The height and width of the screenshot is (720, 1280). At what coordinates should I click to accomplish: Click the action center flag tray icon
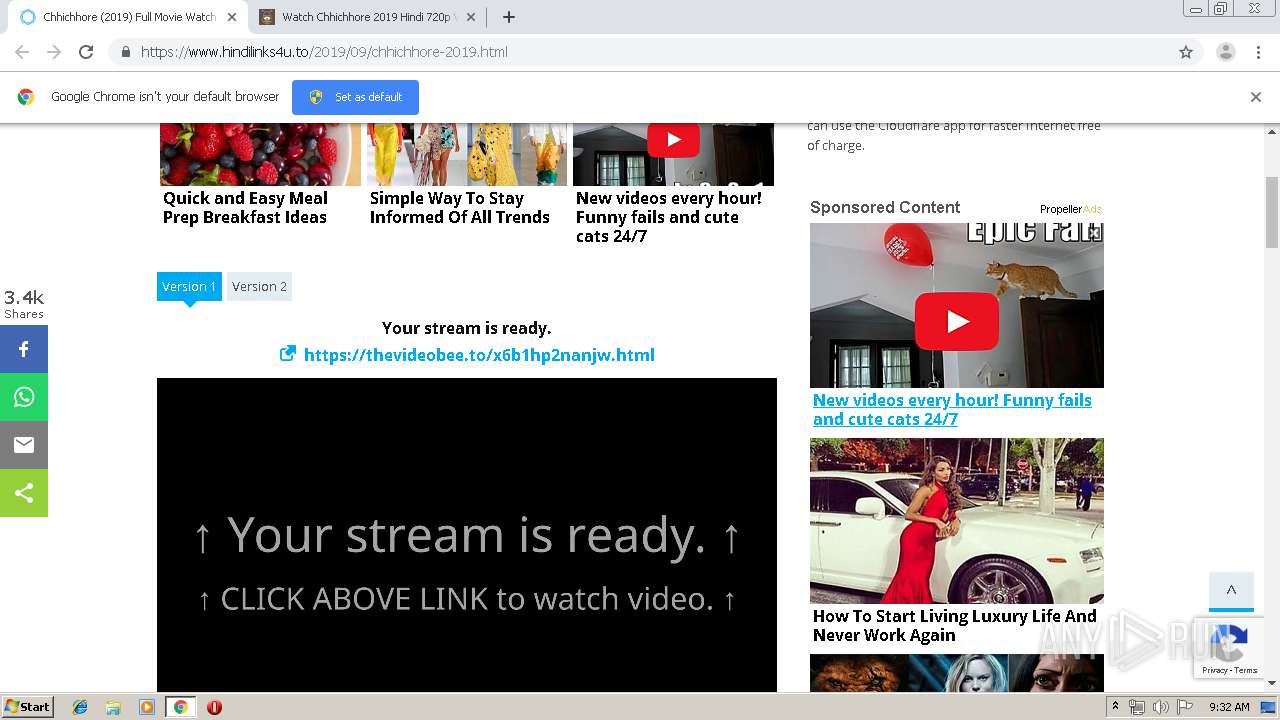tap(1183, 707)
